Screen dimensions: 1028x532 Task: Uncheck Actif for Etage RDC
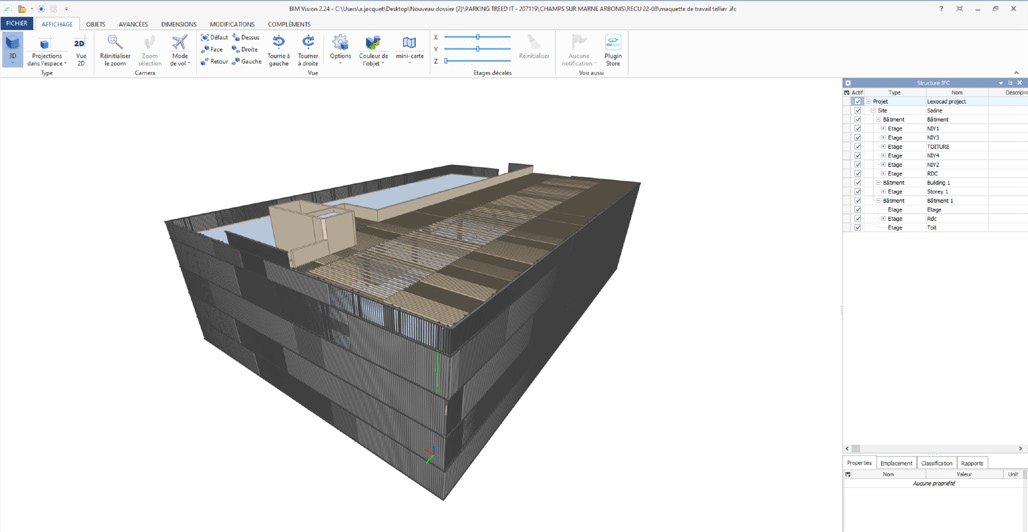858,173
